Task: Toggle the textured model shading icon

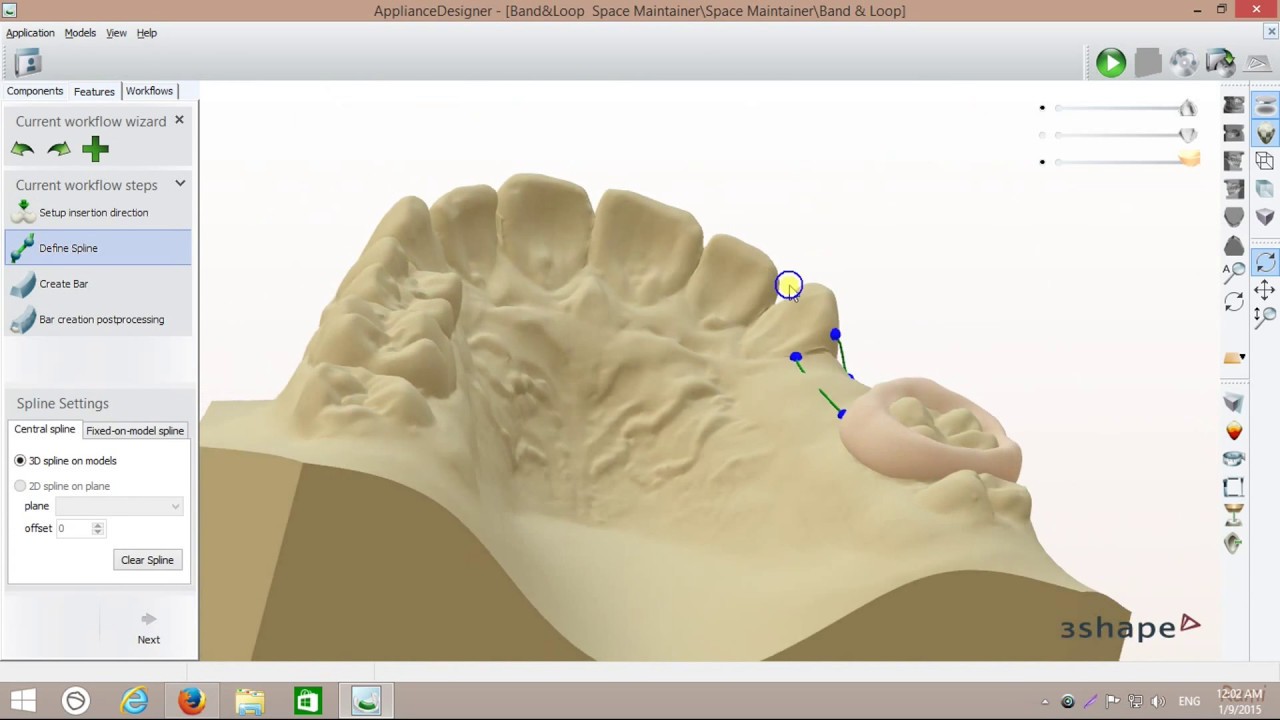Action: coord(1265,134)
